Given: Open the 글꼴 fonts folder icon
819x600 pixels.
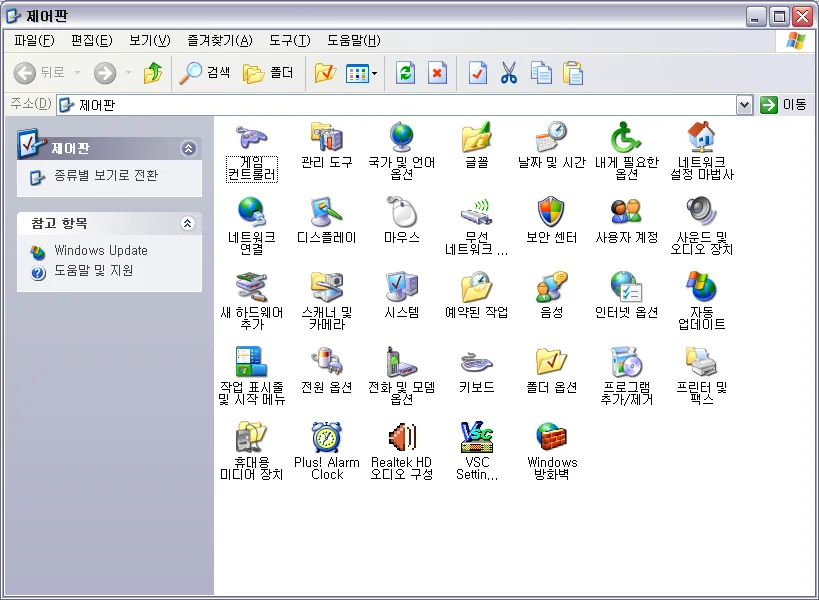Looking at the screenshot, I should click(477, 138).
